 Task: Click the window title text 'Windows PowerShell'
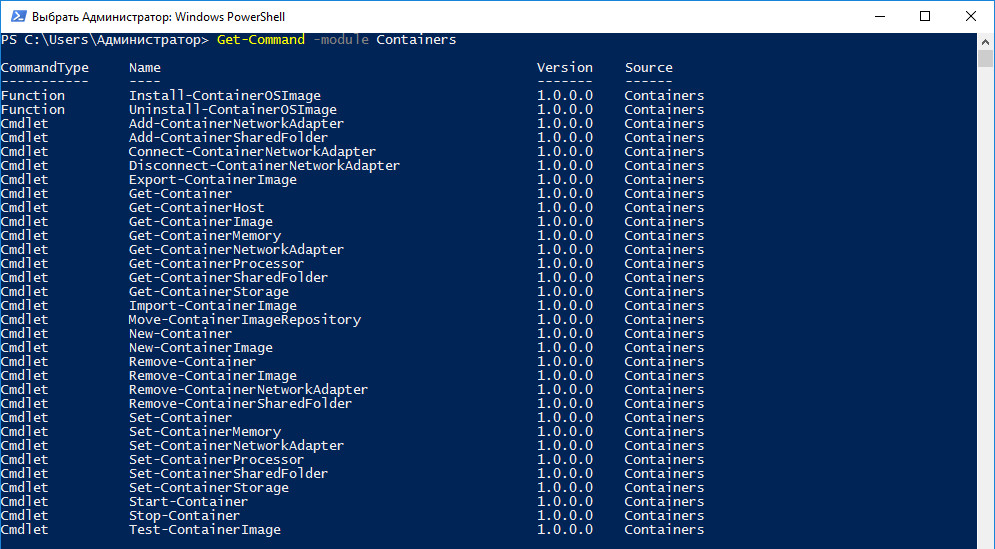click(230, 17)
